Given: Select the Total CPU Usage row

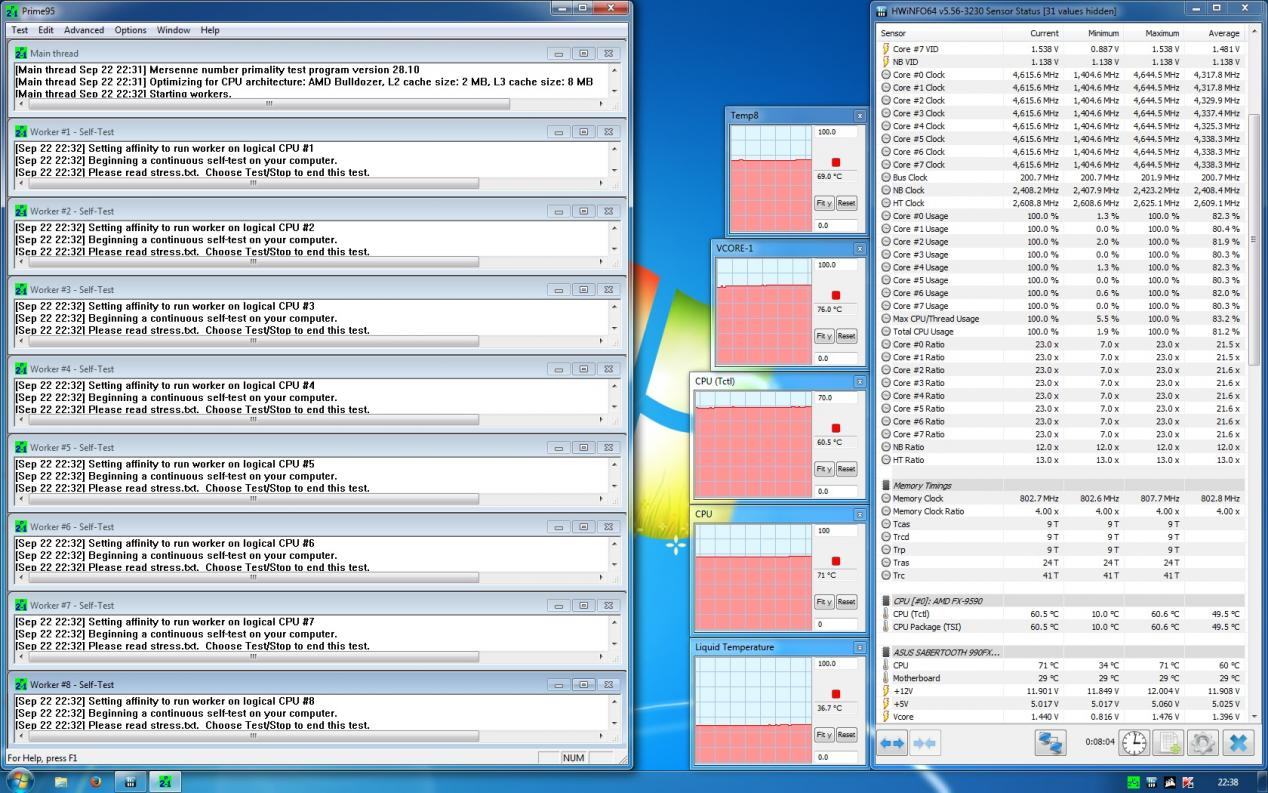Looking at the screenshot, I should pyautogui.click(x=1061, y=332).
